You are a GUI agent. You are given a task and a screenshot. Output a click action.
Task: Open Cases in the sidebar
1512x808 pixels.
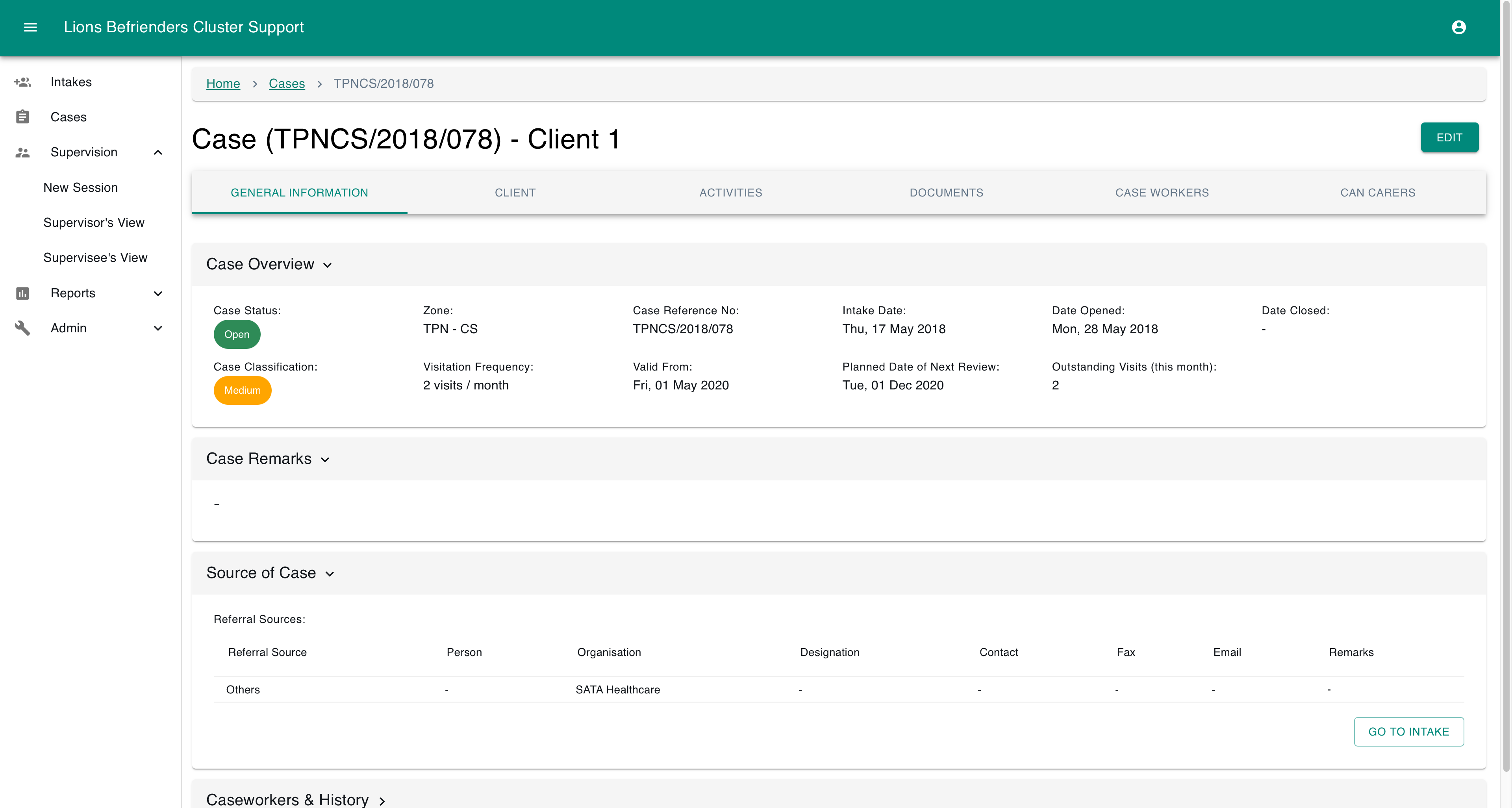pyautogui.click(x=91, y=117)
